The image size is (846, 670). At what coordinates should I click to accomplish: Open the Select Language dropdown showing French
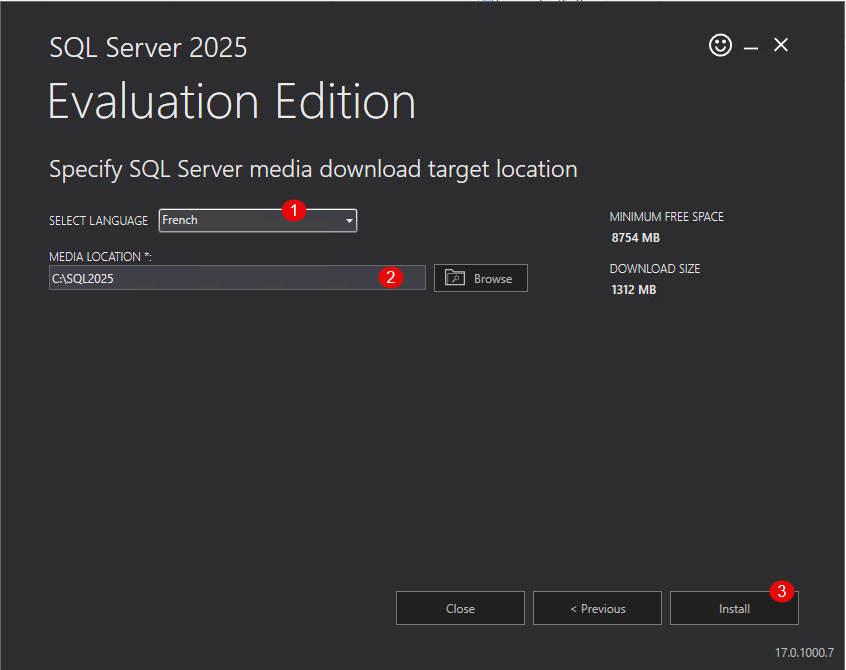258,221
